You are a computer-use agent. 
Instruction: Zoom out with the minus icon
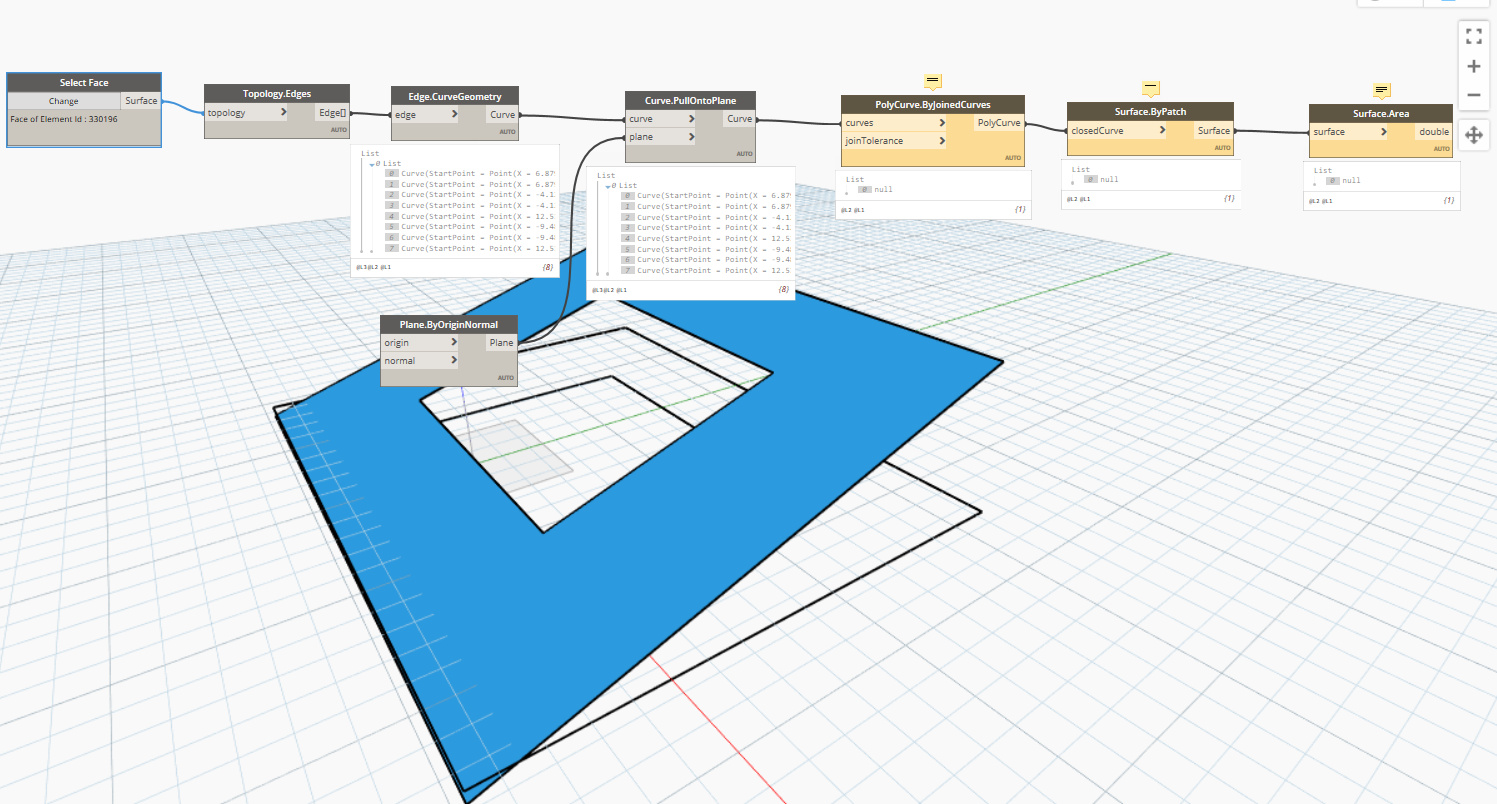pos(1473,95)
